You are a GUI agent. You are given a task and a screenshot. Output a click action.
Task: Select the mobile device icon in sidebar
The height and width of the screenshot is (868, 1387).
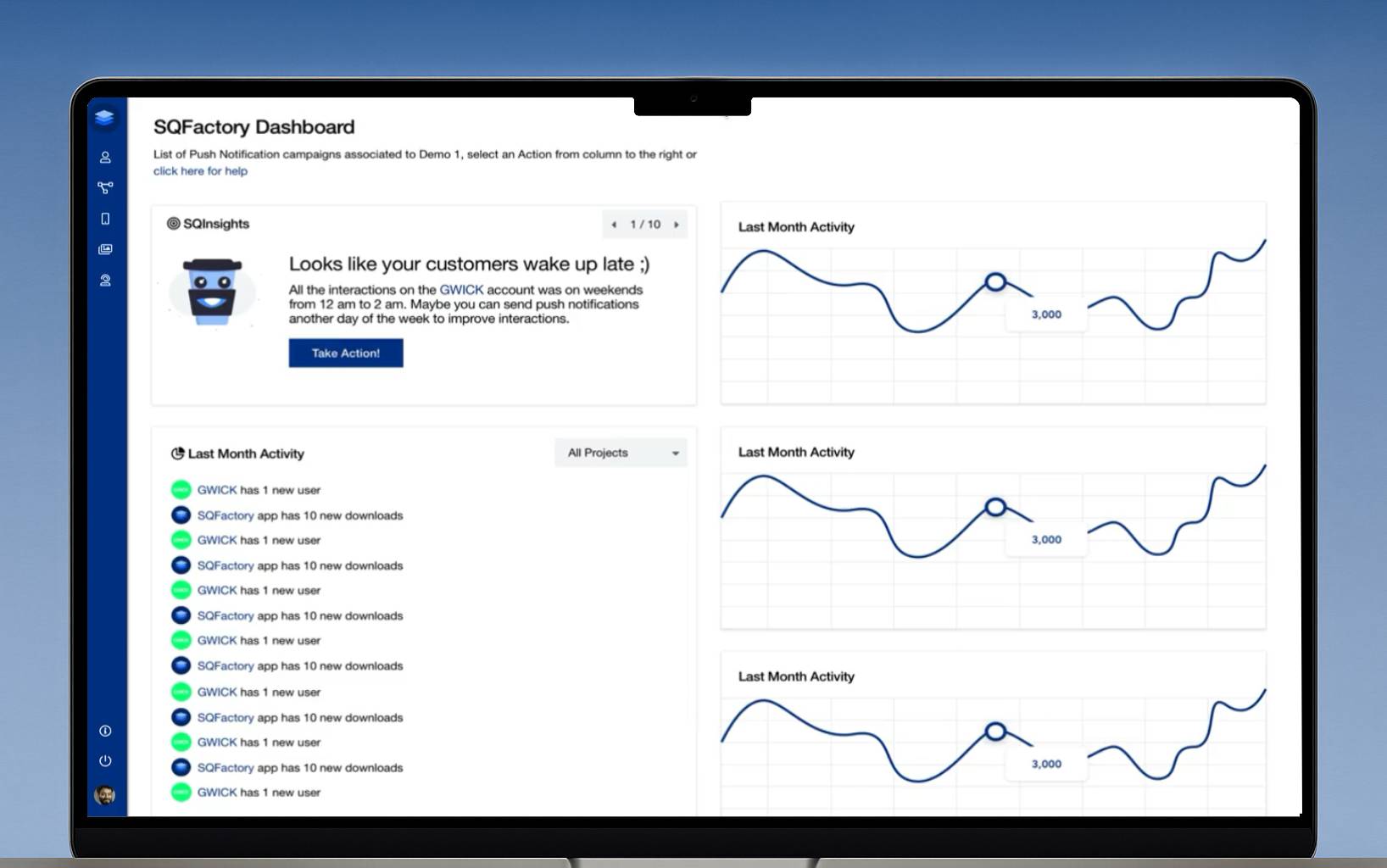pos(105,219)
